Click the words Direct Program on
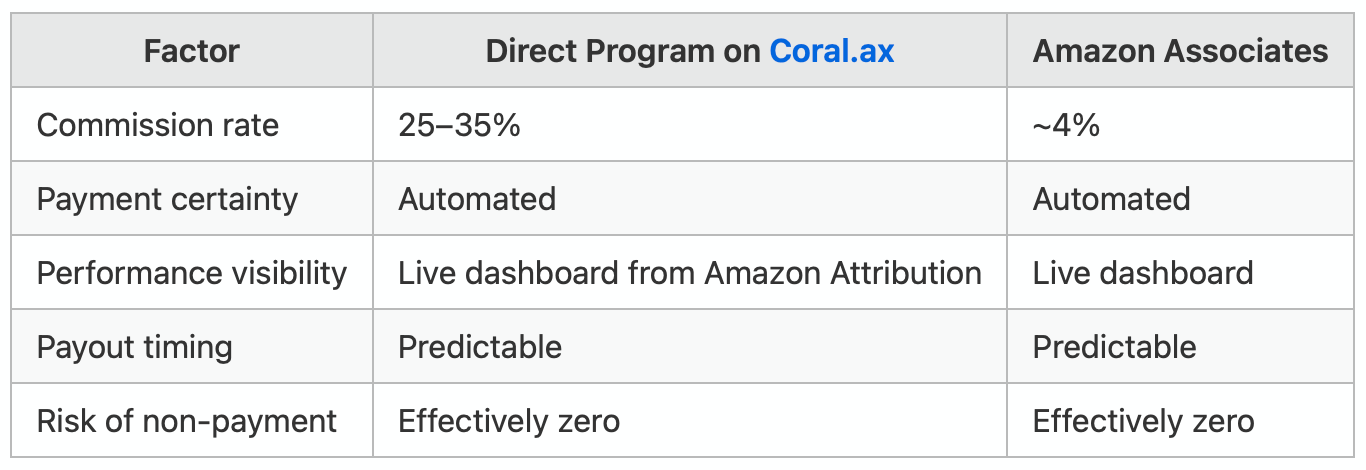 [623, 51]
